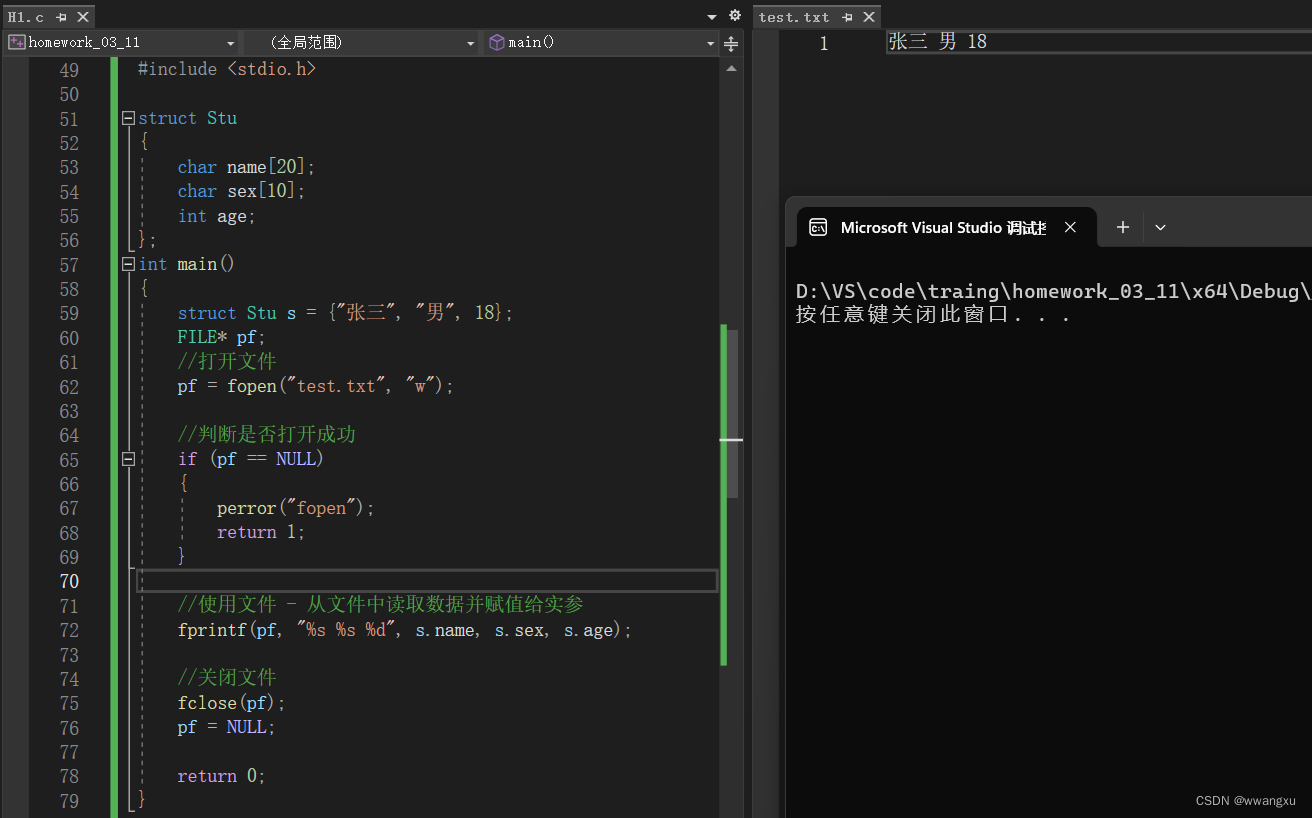Click the FILE* pf; declaration

(222, 337)
